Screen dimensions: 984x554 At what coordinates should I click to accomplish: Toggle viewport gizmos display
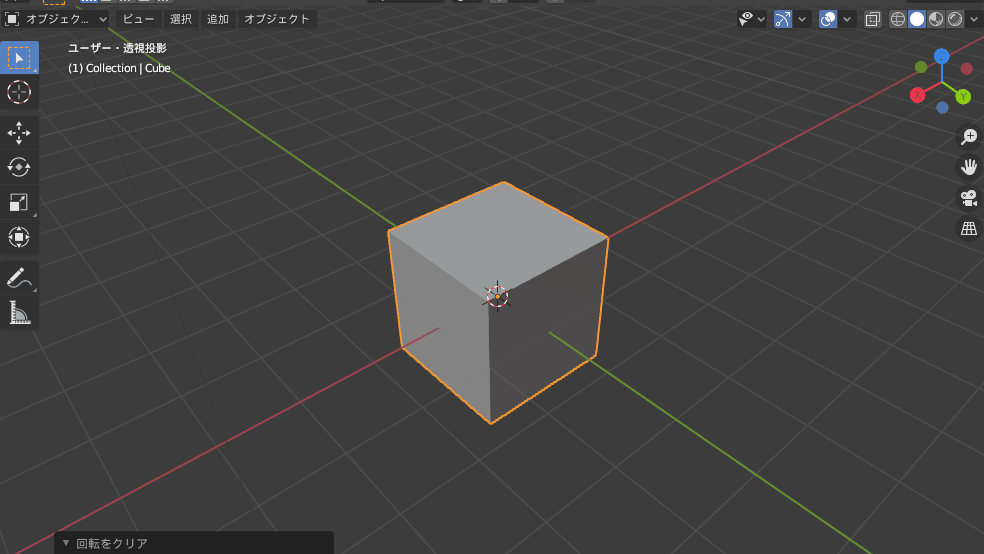783,19
